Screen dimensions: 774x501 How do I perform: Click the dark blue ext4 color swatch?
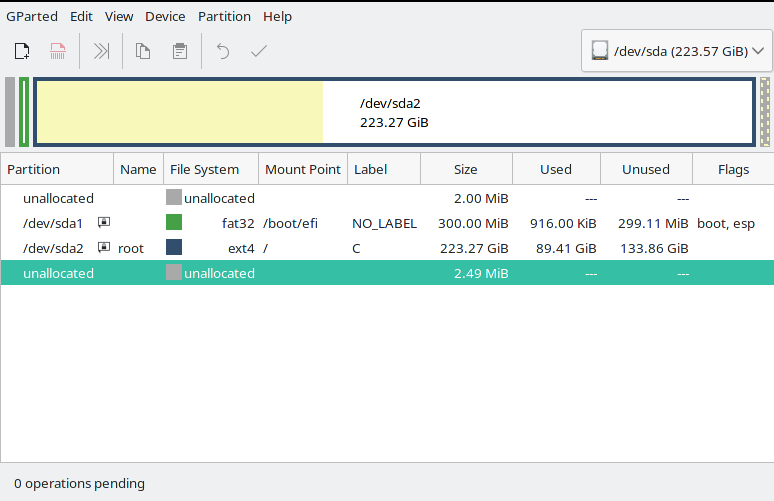point(174,247)
